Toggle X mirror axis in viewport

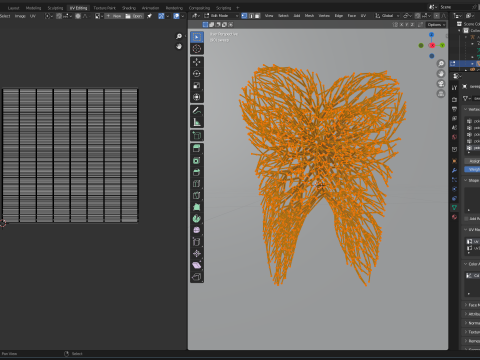402,25
